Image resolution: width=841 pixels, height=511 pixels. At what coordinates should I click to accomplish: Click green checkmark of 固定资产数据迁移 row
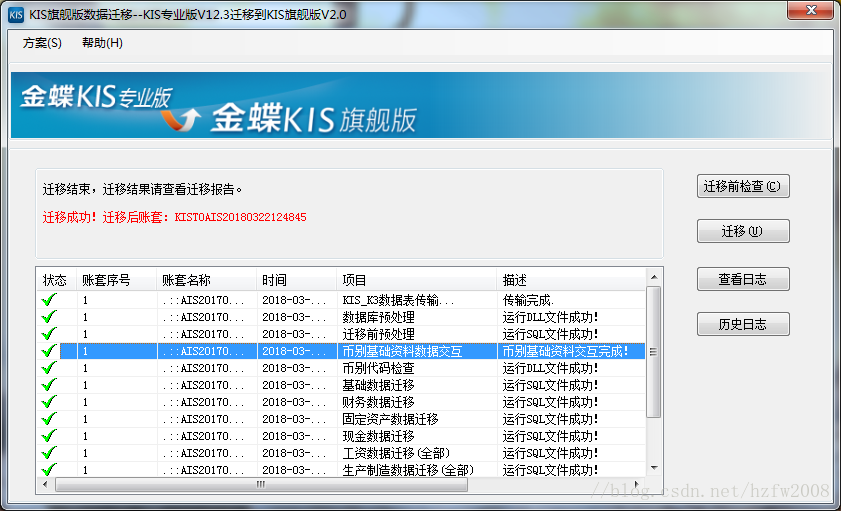point(49,419)
